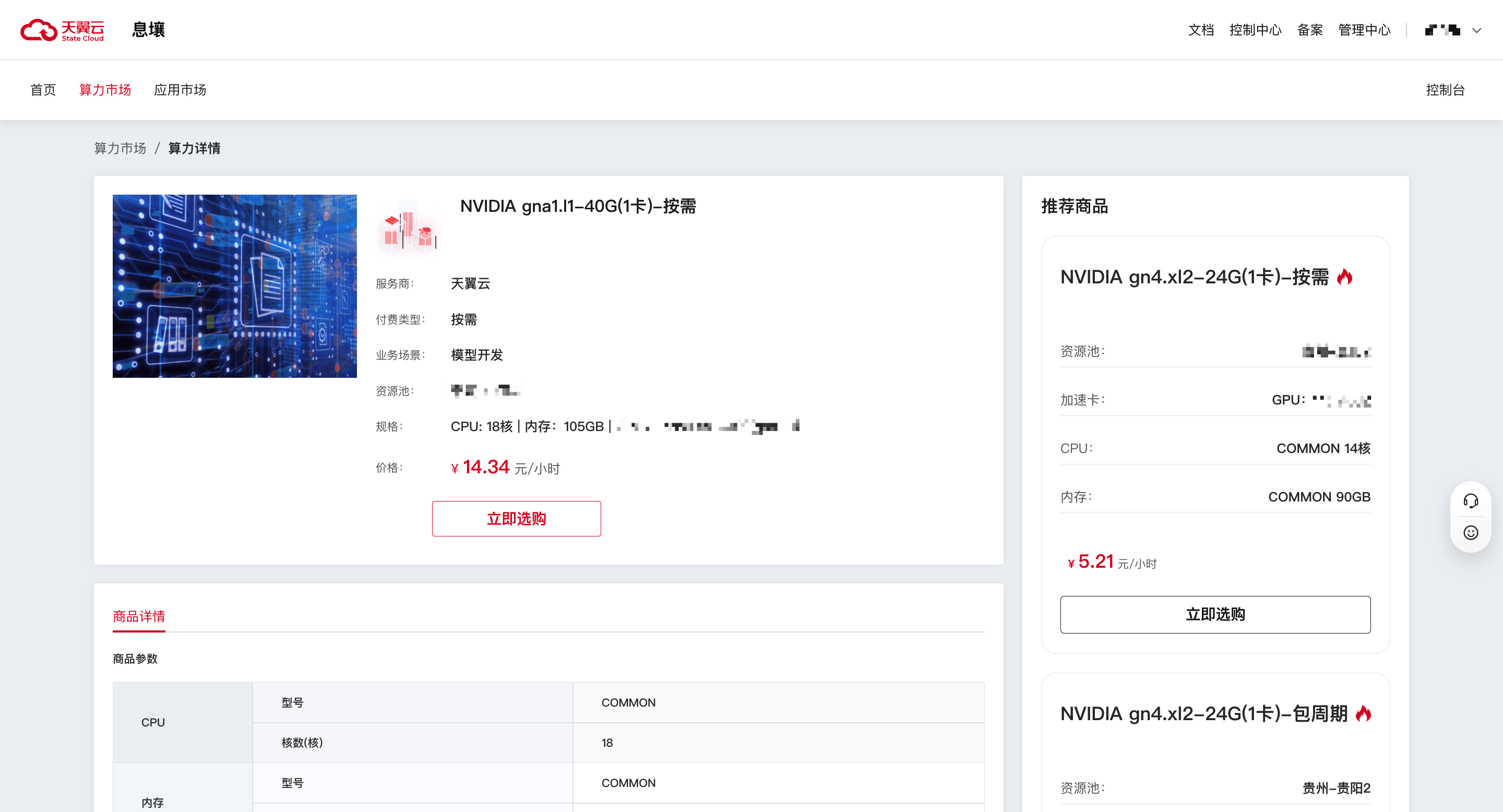The image size is (1503, 812).
Task: Click COMMON 90GB memory value
Action: pyautogui.click(x=1319, y=497)
